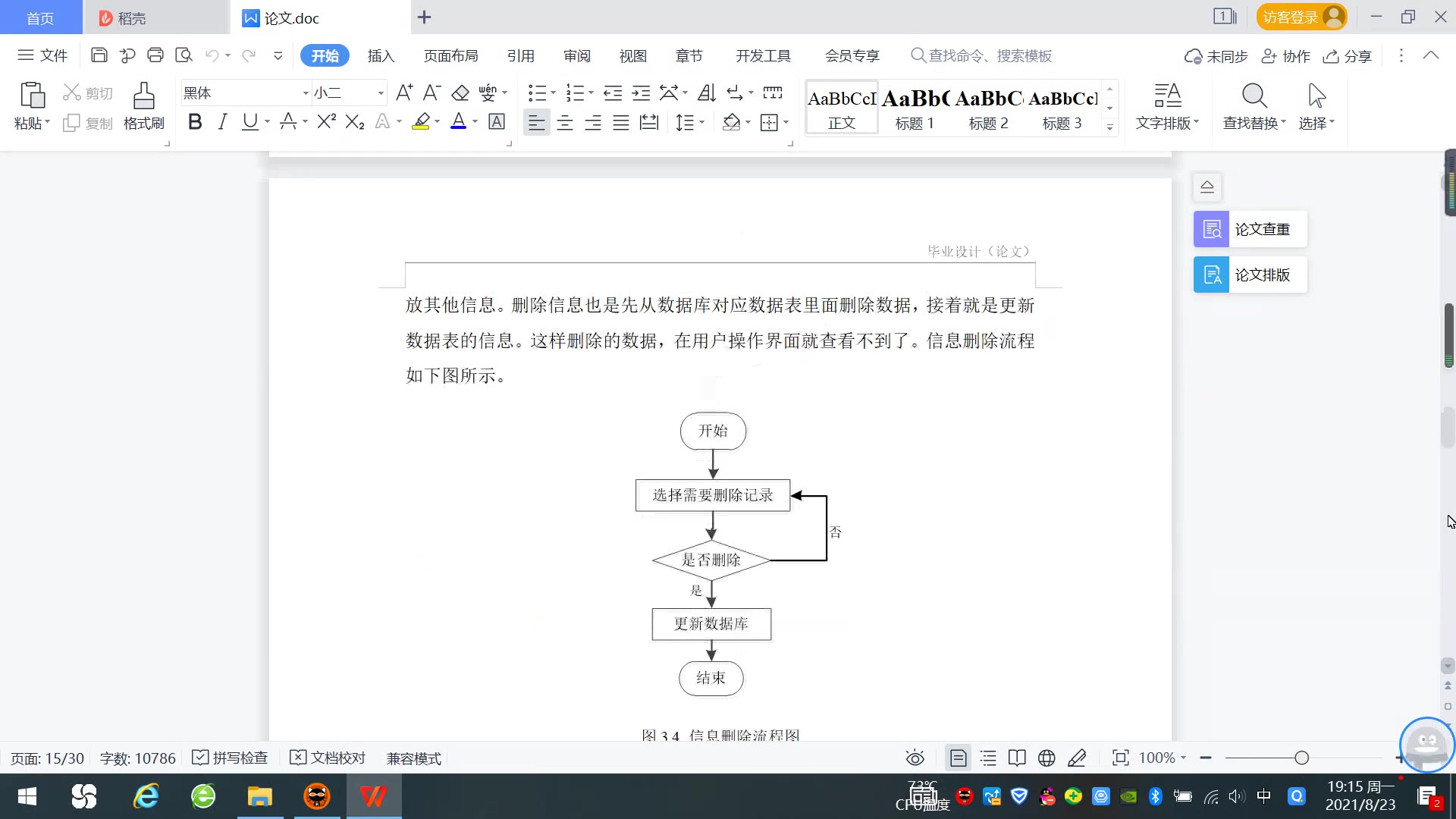Click the command search box 查找命令
This screenshot has height=819, width=1456.
[989, 56]
